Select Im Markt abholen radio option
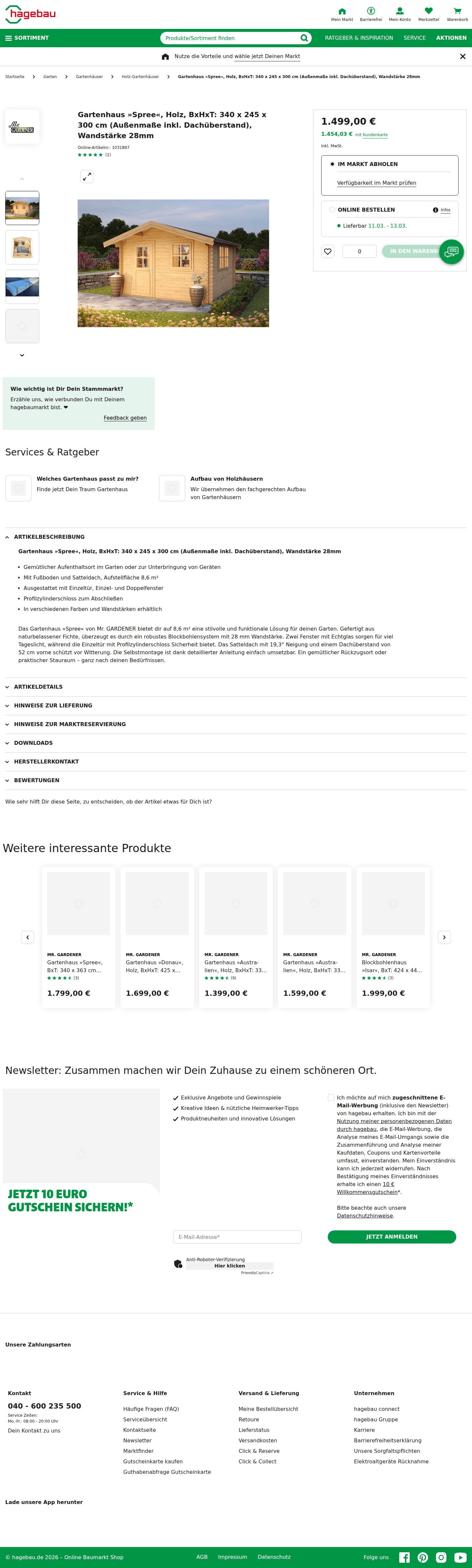This screenshot has width=472, height=1568. click(332, 164)
